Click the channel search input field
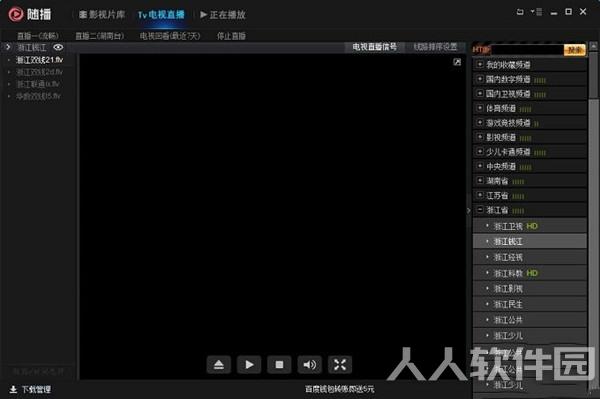The width and height of the screenshot is (600, 399). tap(527, 50)
